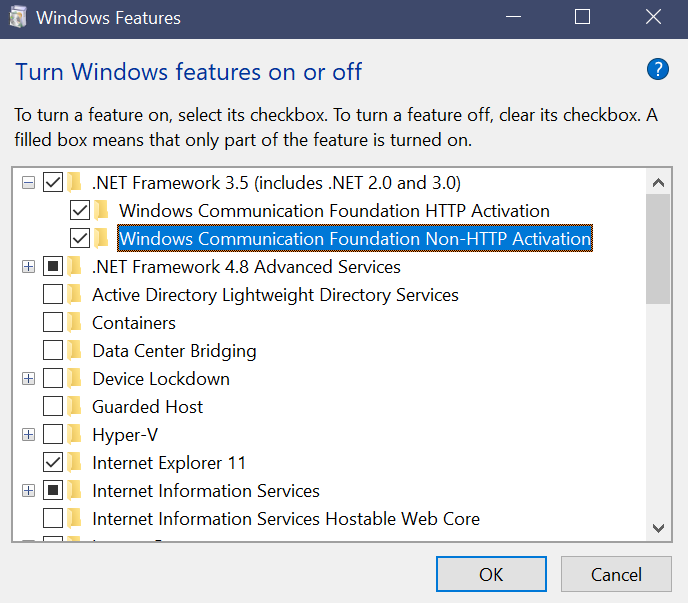Screen dimensions: 688x603
Task: Uncheck Windows Communication Foundation Non-HTTP Activation checkbox
Action: [x=80, y=238]
